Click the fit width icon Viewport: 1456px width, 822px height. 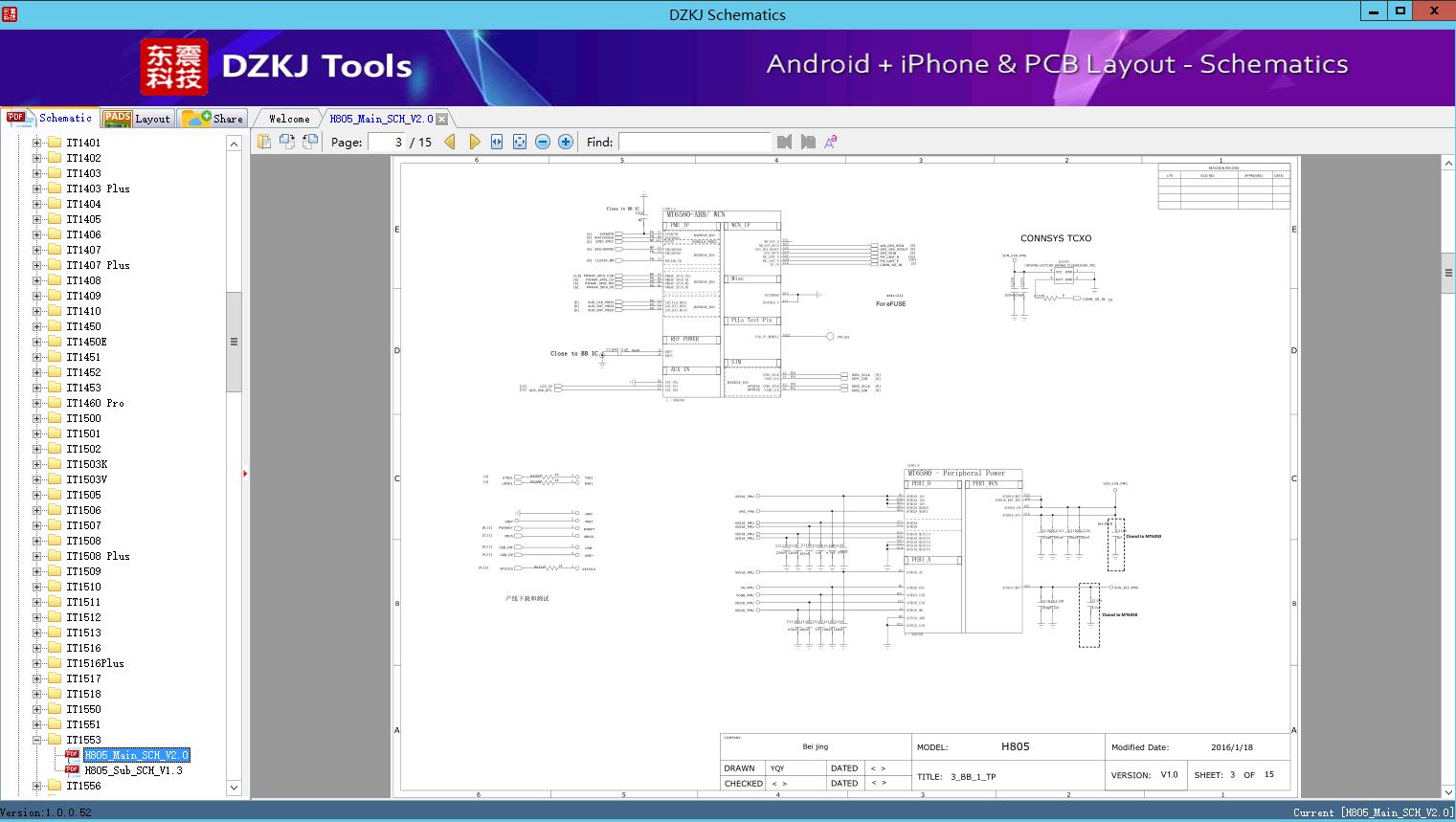[497, 142]
